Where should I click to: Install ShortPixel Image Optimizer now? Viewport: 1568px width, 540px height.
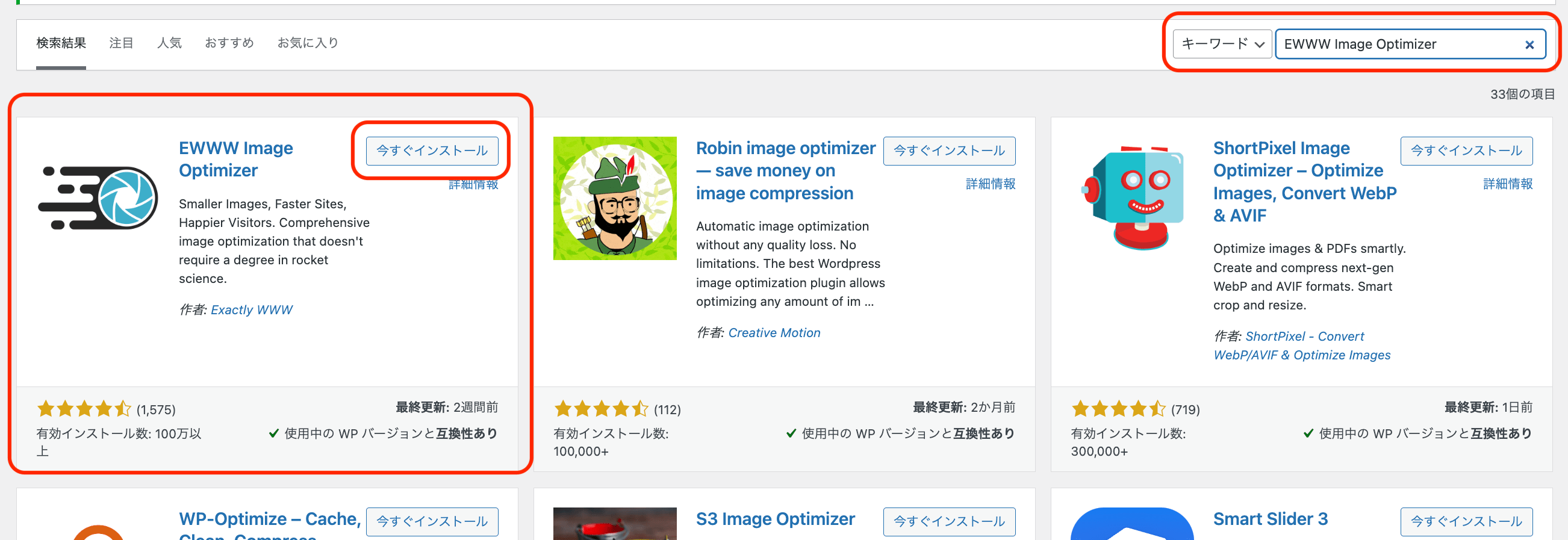1466,151
